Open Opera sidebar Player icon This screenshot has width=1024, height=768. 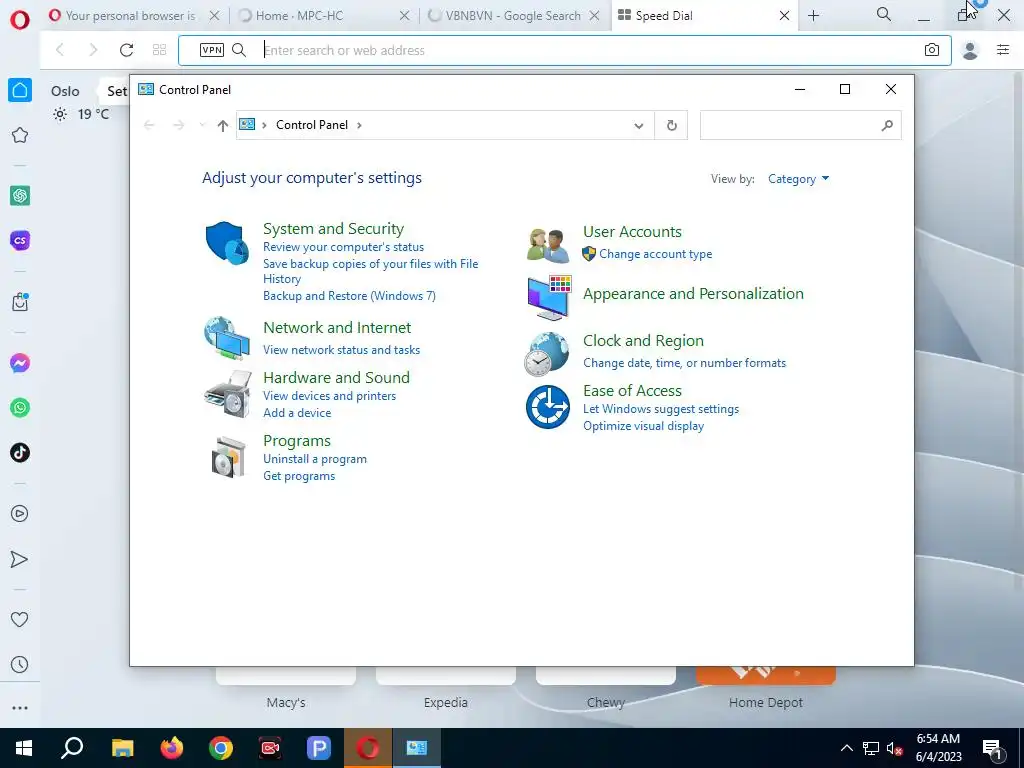[20, 514]
